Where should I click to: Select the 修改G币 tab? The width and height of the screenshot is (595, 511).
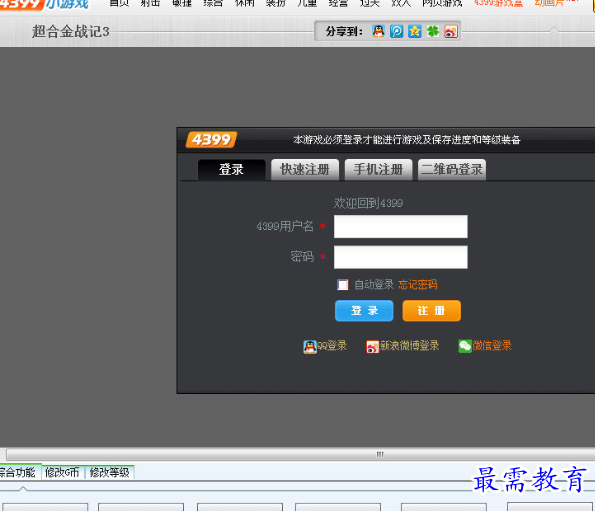pyautogui.click(x=62, y=472)
